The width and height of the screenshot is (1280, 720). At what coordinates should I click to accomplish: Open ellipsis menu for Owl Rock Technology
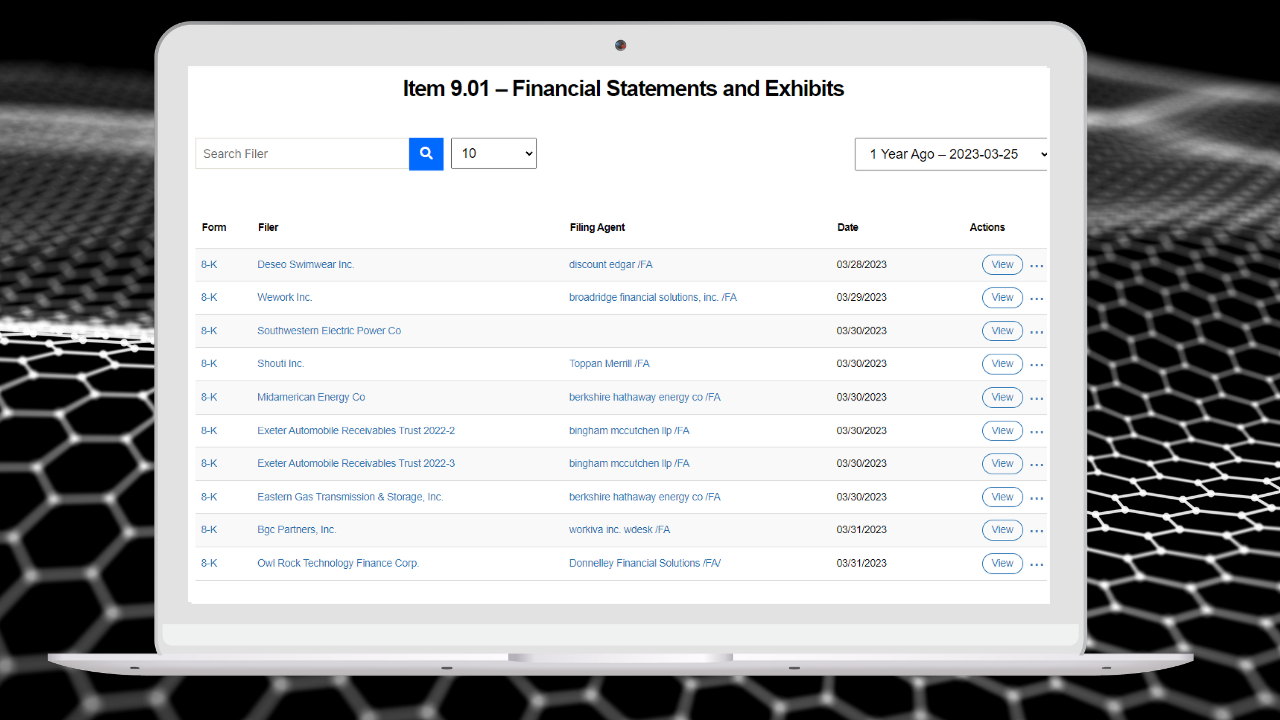1036,564
